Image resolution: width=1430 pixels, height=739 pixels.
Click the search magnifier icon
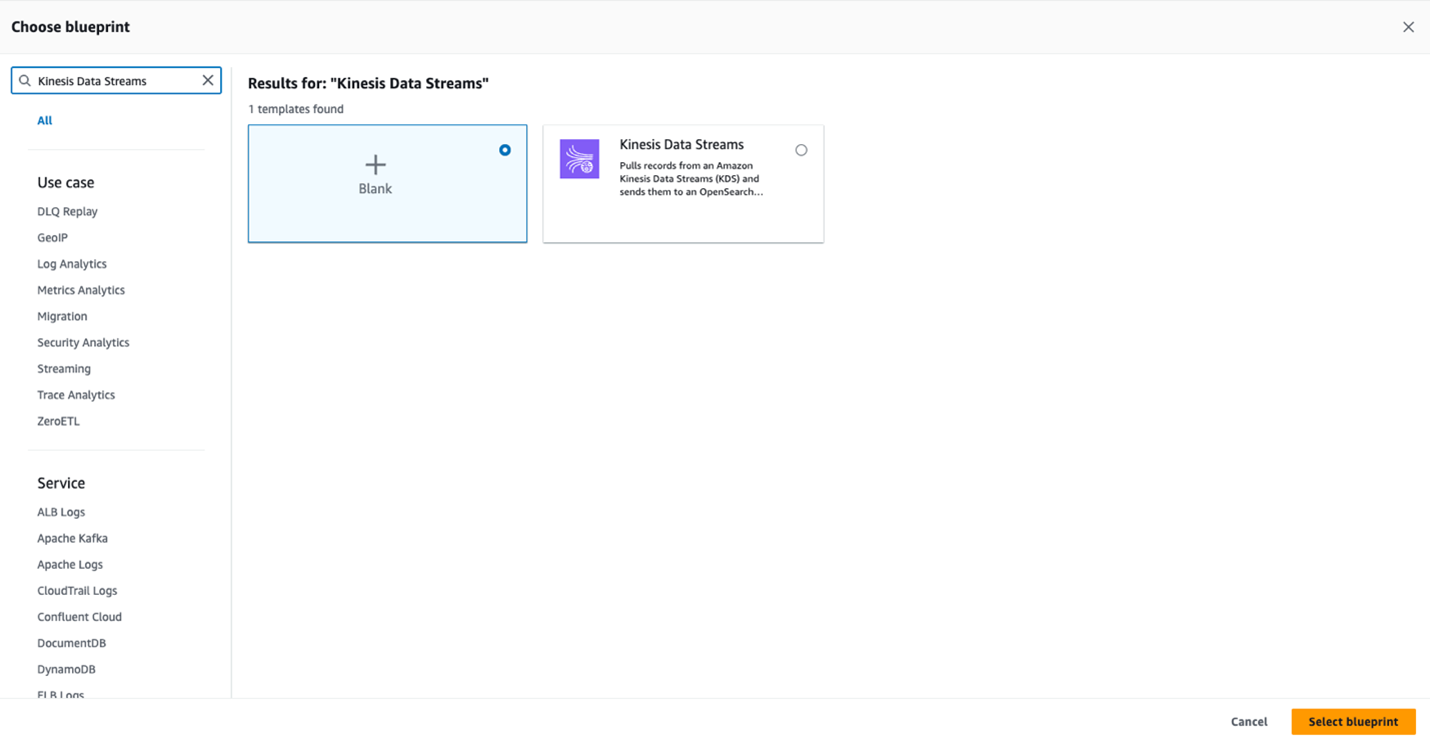[x=25, y=81]
